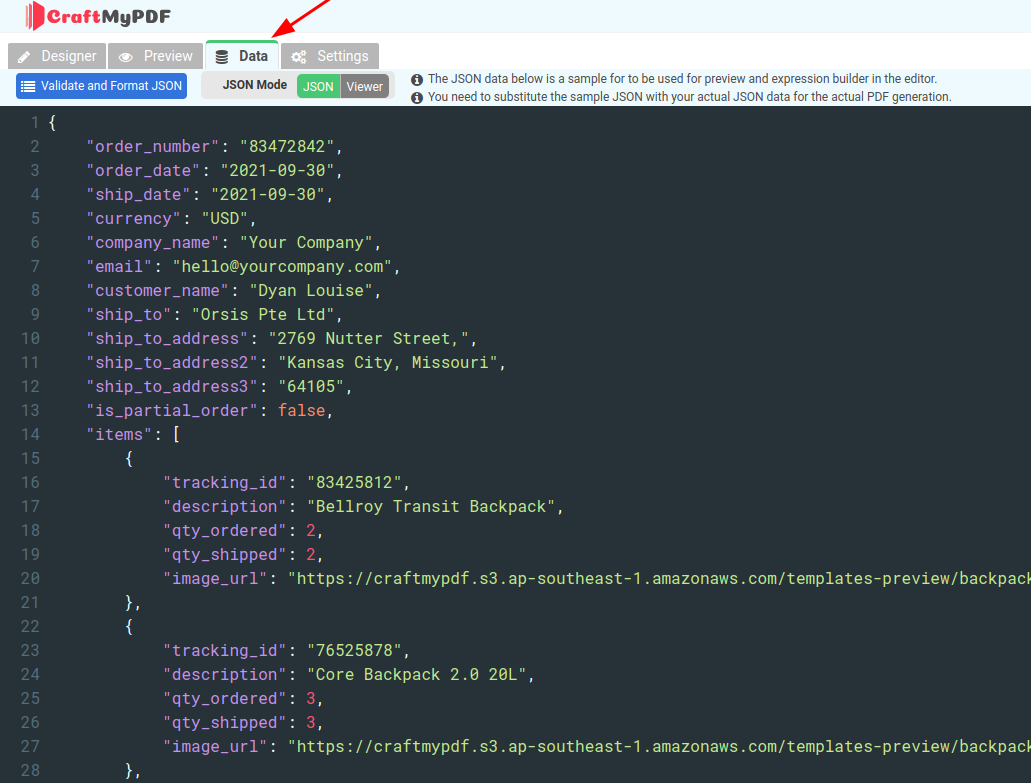Click the pencil icon on Designer tab
This screenshot has width=1031, height=783.
tap(26, 57)
